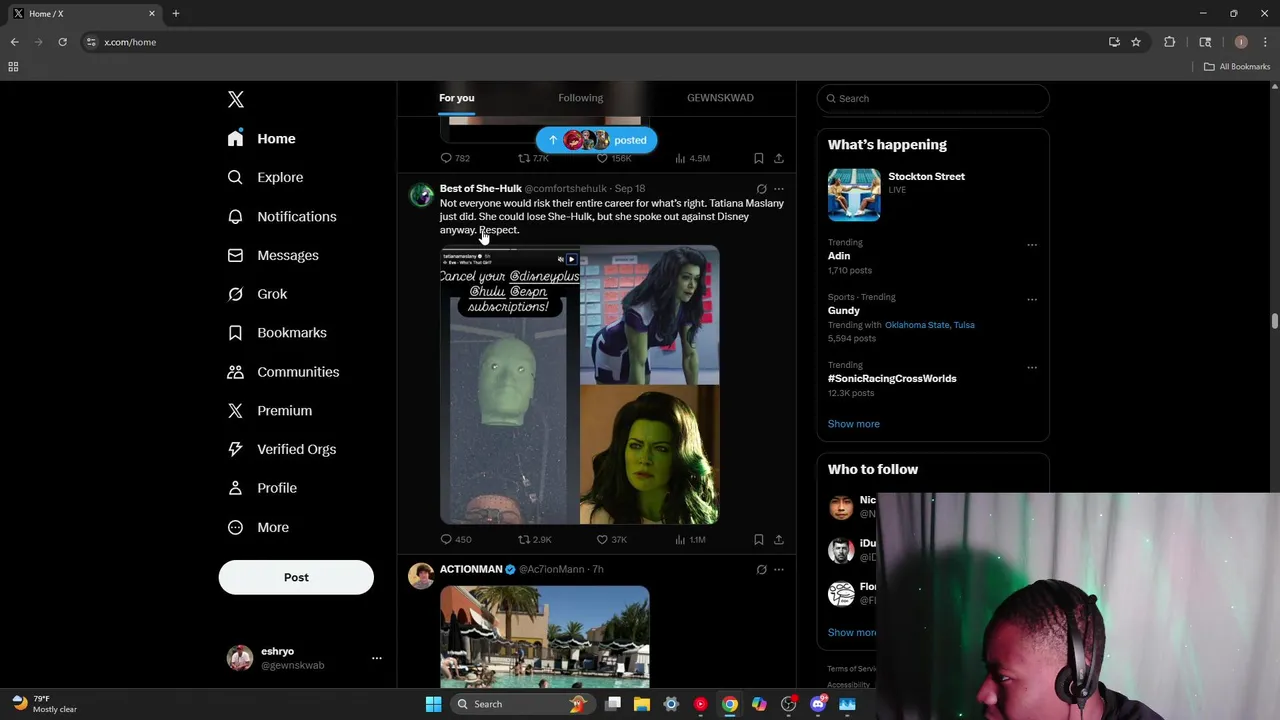Open more options for Adin trend
1280x720 pixels.
tap(1032, 245)
